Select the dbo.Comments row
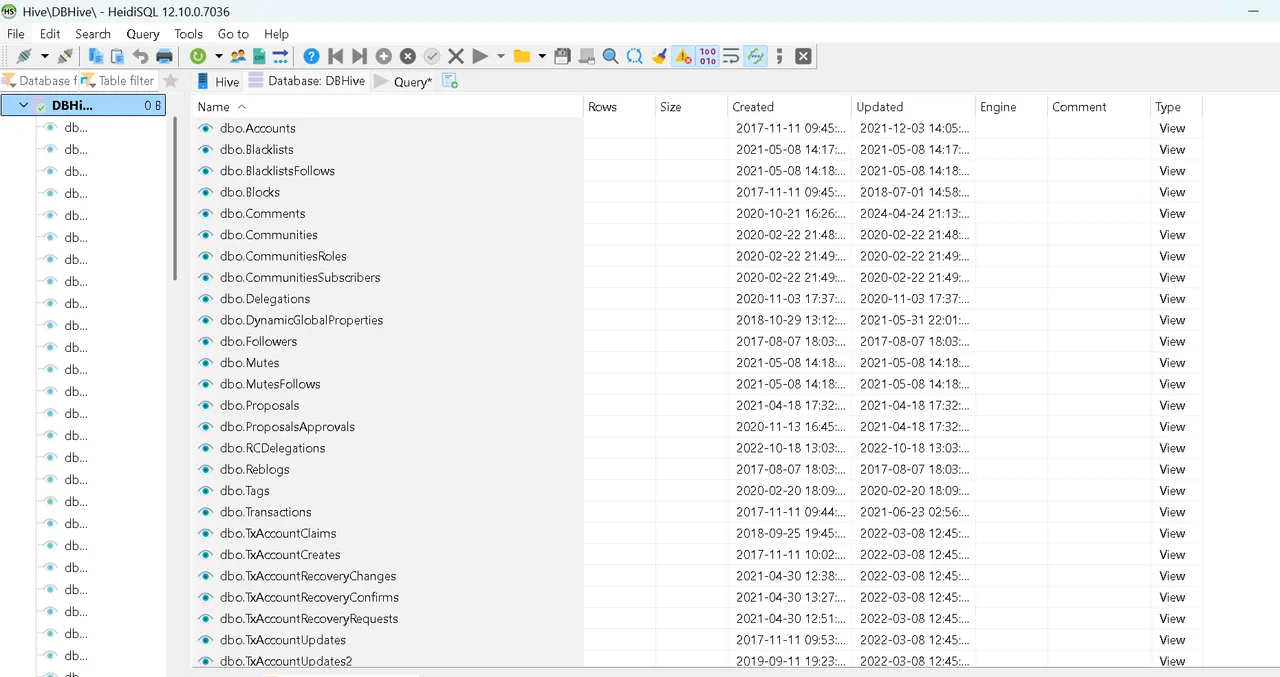This screenshot has width=1280, height=677. point(697,213)
